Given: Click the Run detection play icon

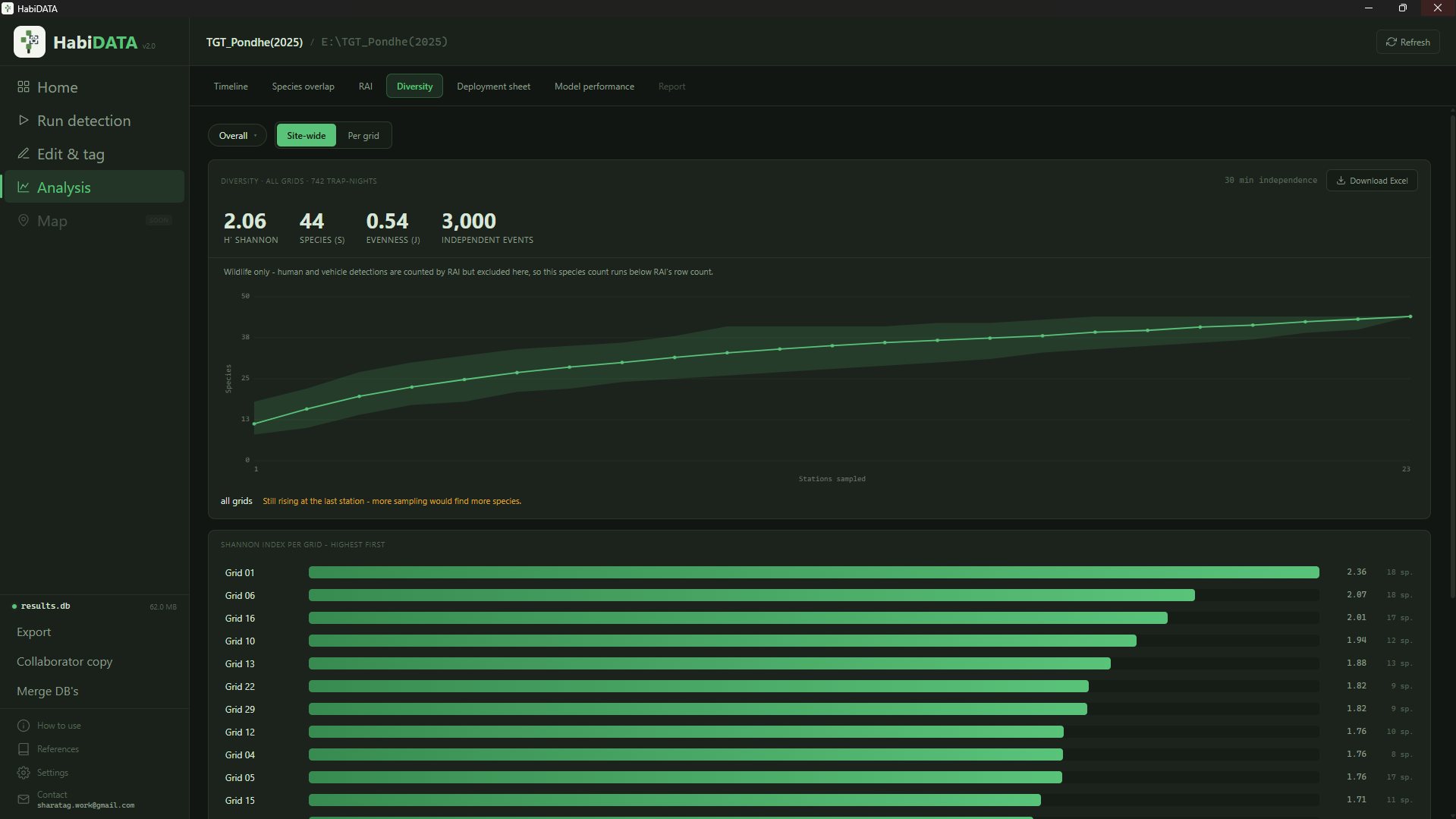Looking at the screenshot, I should pyautogui.click(x=24, y=120).
